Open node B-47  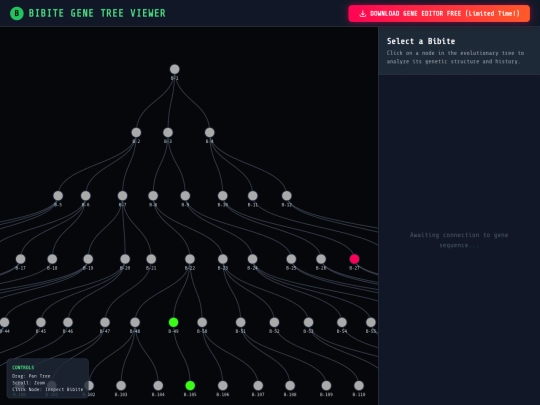tap(105, 322)
